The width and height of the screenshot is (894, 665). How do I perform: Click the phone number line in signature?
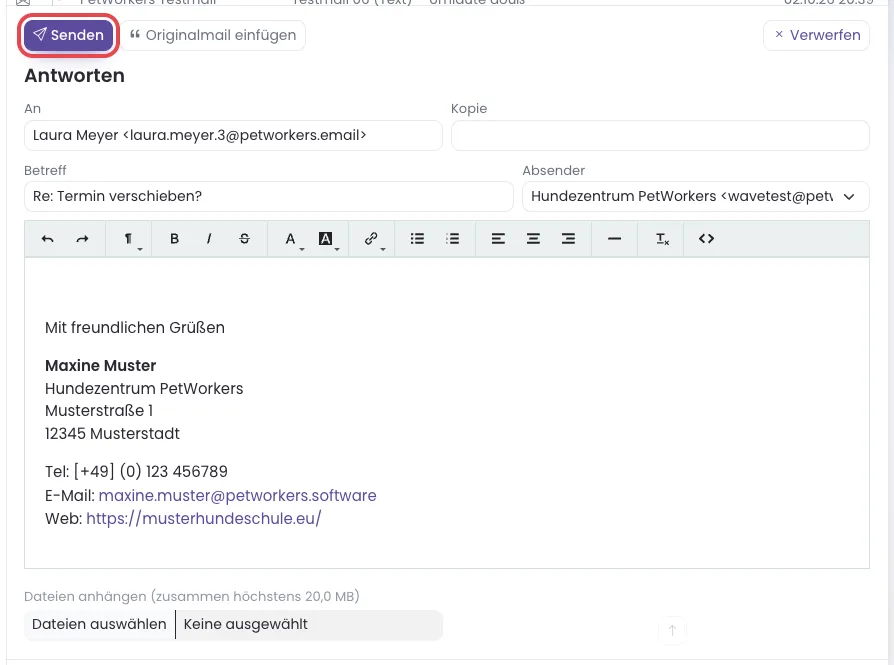click(136, 472)
